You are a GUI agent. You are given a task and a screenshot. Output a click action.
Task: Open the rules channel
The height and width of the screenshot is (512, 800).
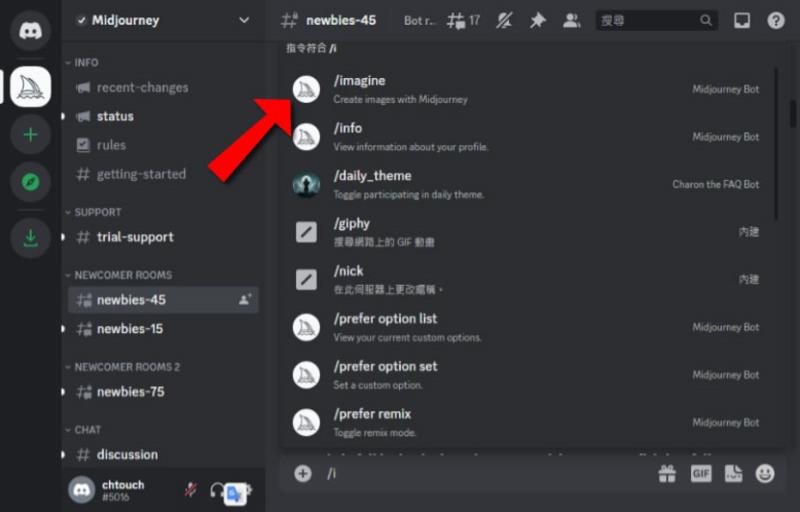(163, 145)
